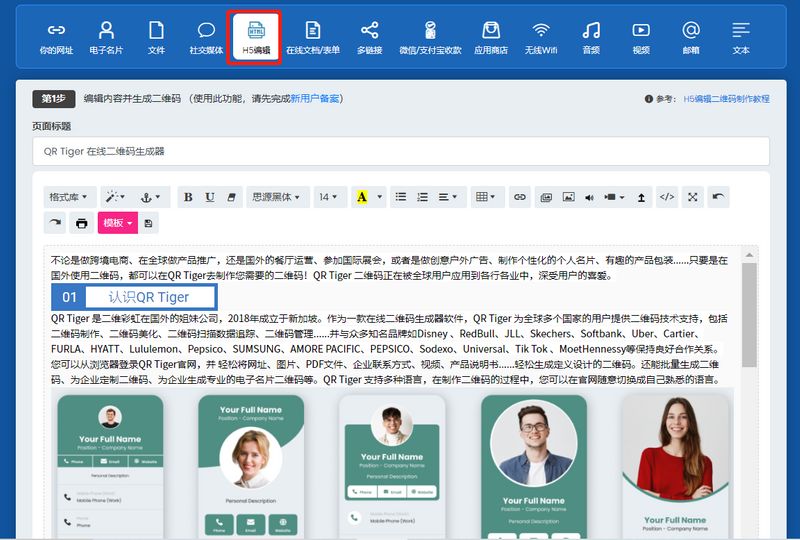Open the 思源黑体 font dropdown

point(277,197)
